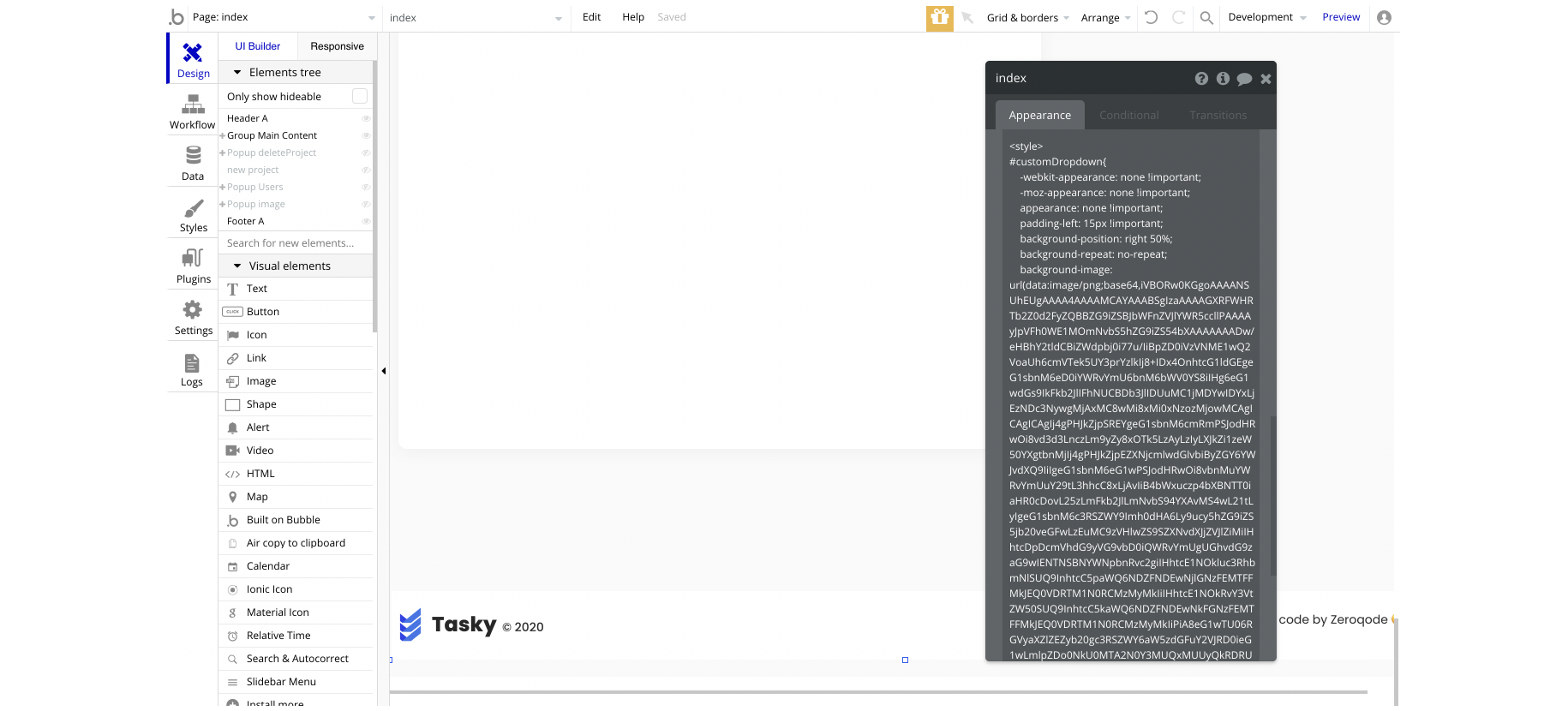Click Search for new elements field
This screenshot has width=1568, height=711.
(x=296, y=243)
